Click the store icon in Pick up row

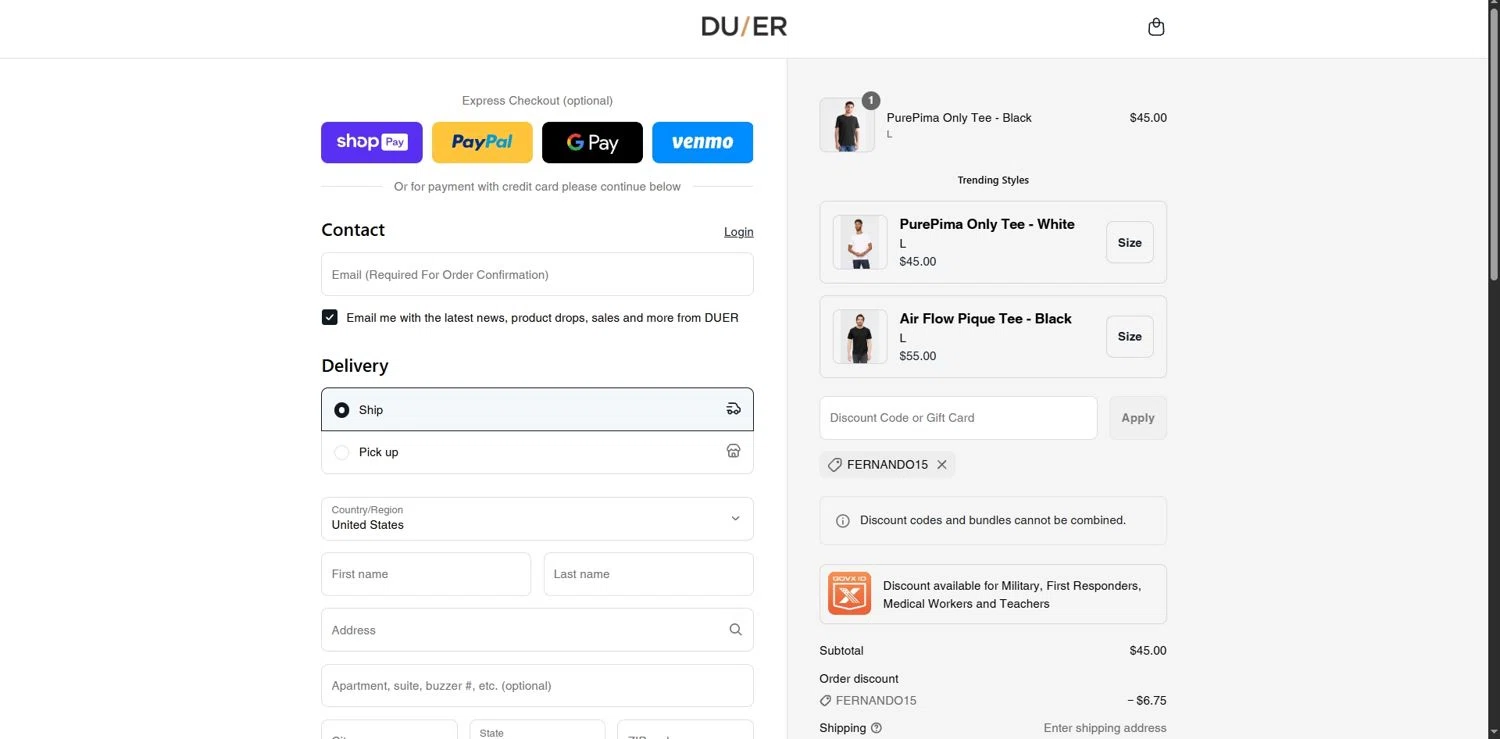pyautogui.click(x=733, y=451)
